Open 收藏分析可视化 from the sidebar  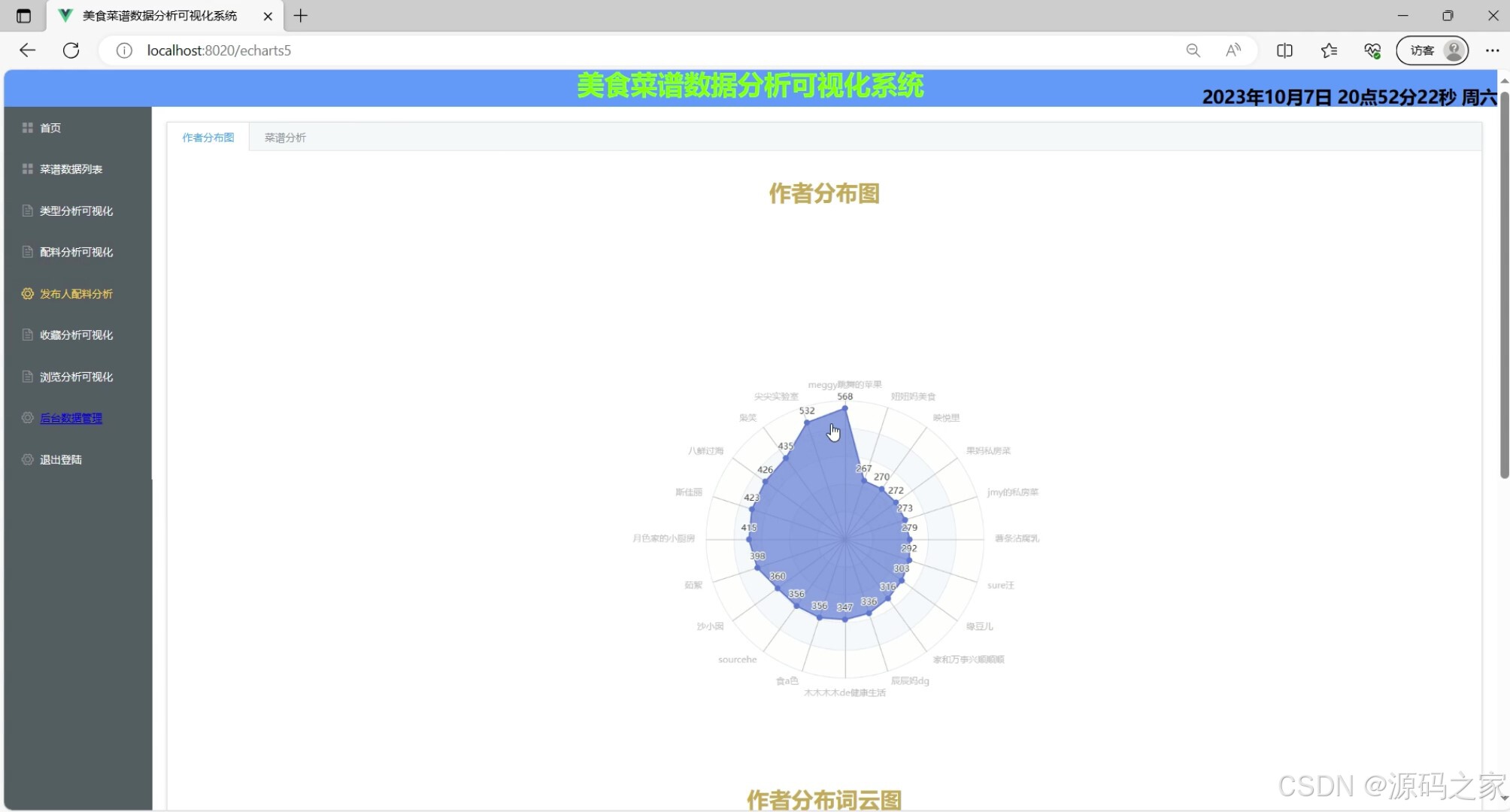(x=75, y=335)
